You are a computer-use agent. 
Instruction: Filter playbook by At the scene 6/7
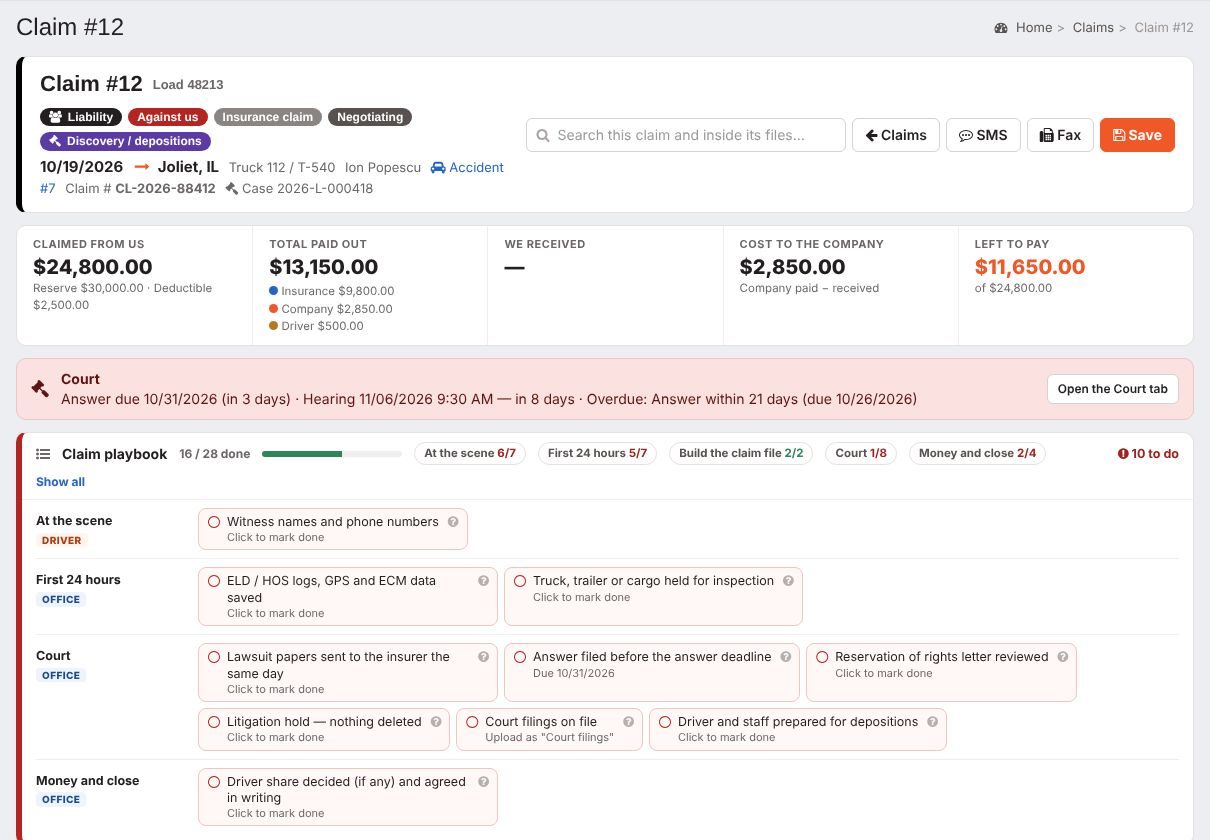pyautogui.click(x=470, y=453)
